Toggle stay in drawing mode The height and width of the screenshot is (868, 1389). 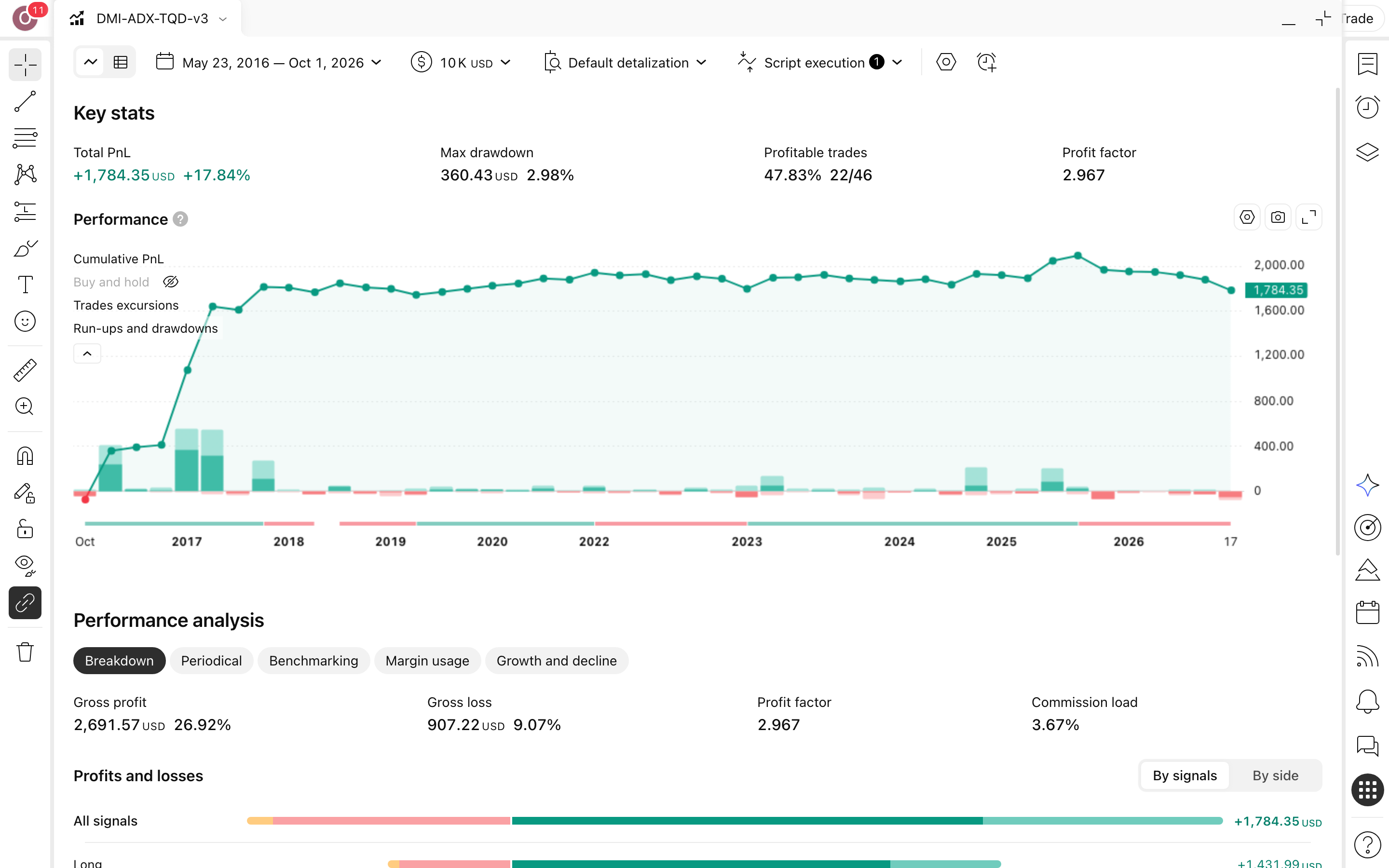25,493
